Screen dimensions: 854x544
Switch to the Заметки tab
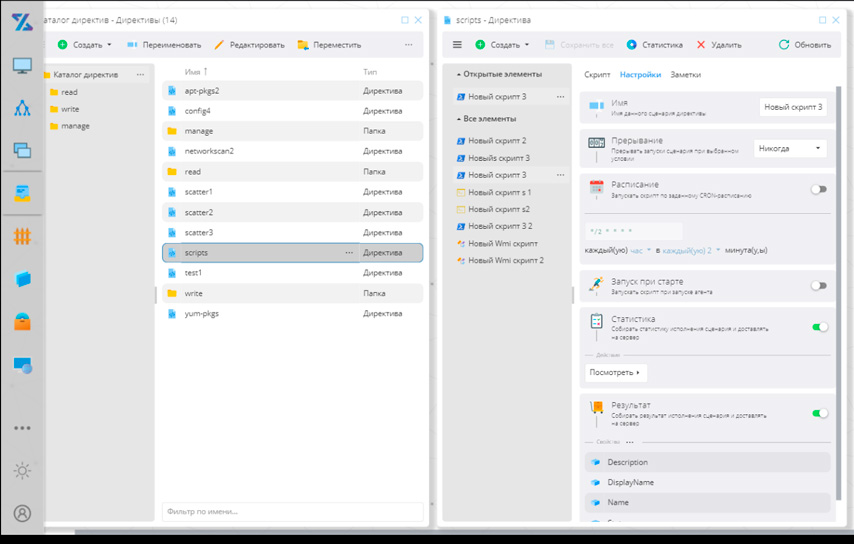point(685,75)
